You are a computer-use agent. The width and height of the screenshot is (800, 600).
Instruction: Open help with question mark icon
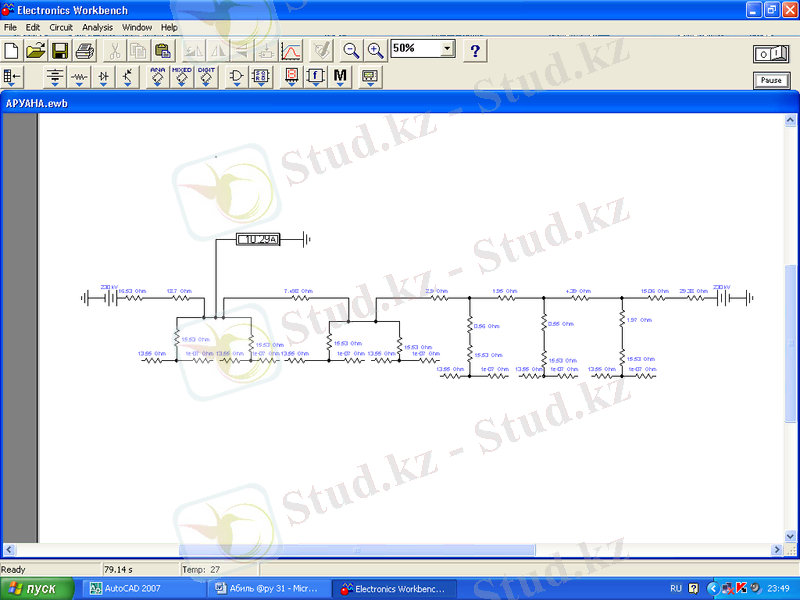click(475, 51)
